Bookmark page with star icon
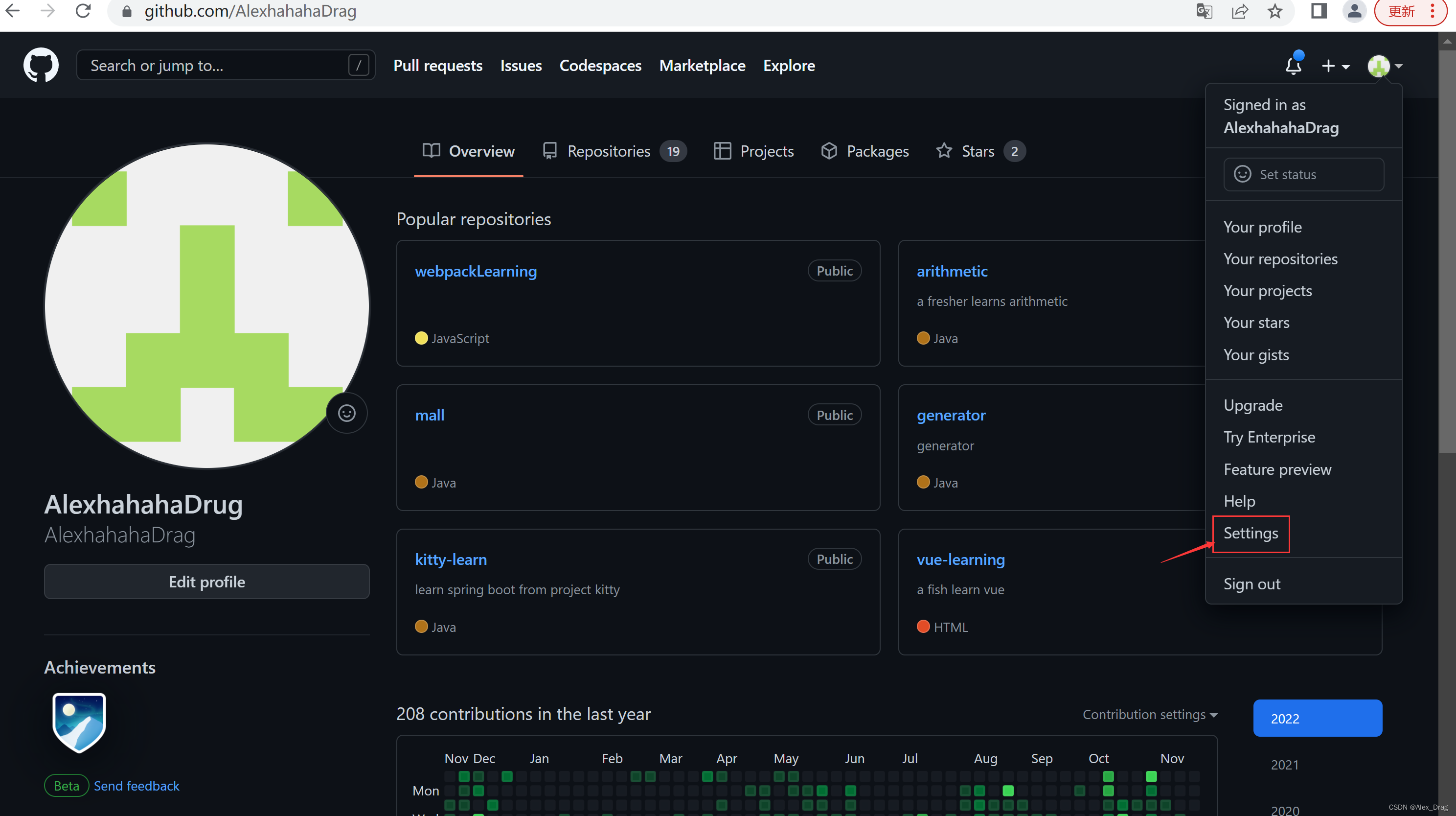 click(1274, 11)
